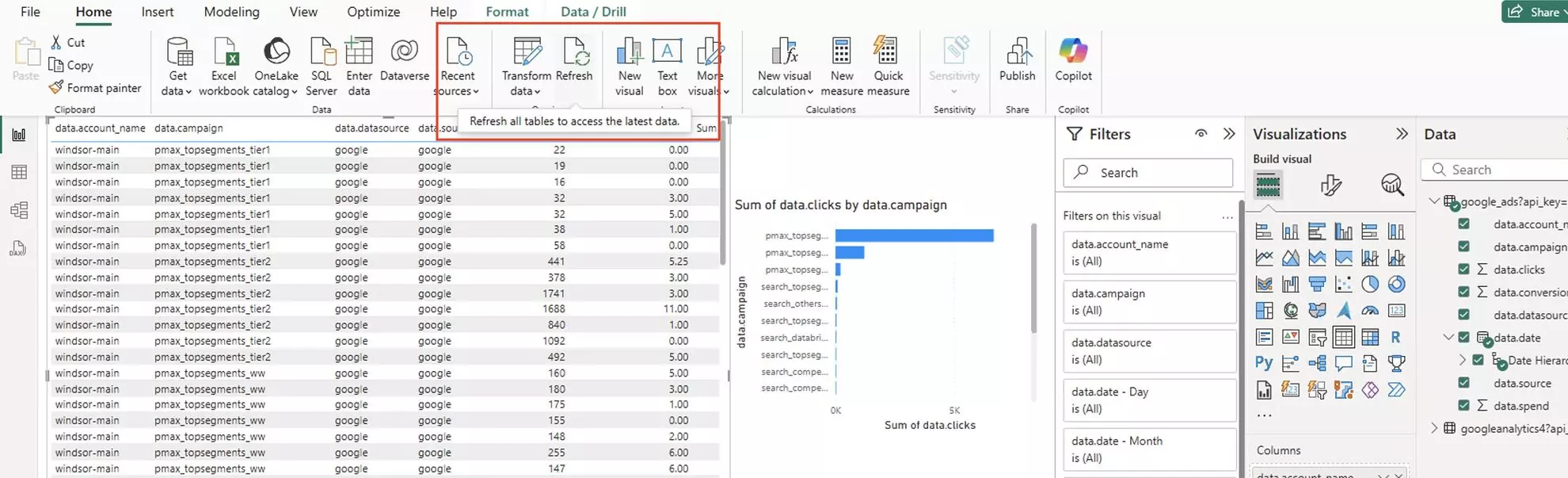Switch to Table view in the sidebar

click(x=19, y=172)
